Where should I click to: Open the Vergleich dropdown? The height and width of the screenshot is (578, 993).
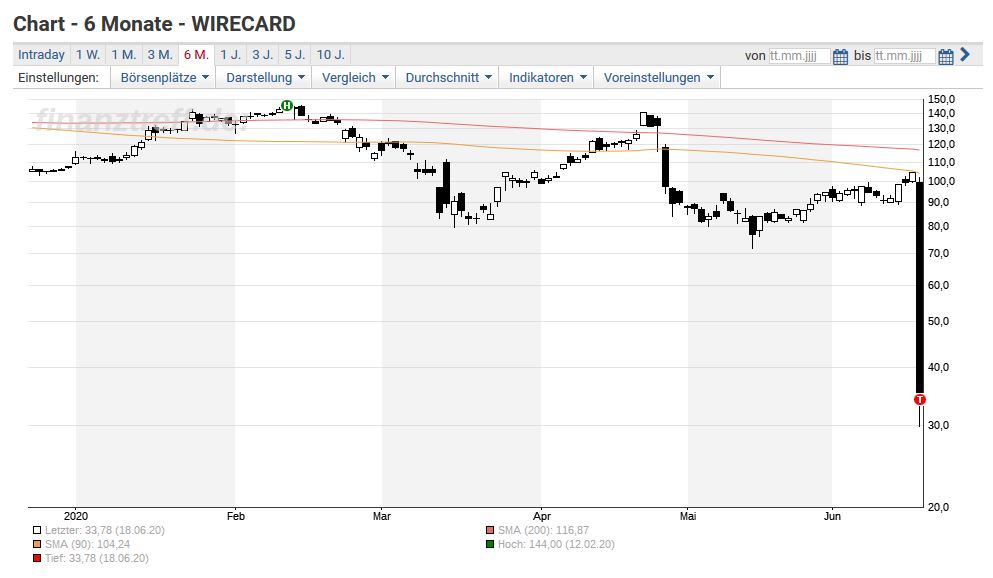(354, 77)
